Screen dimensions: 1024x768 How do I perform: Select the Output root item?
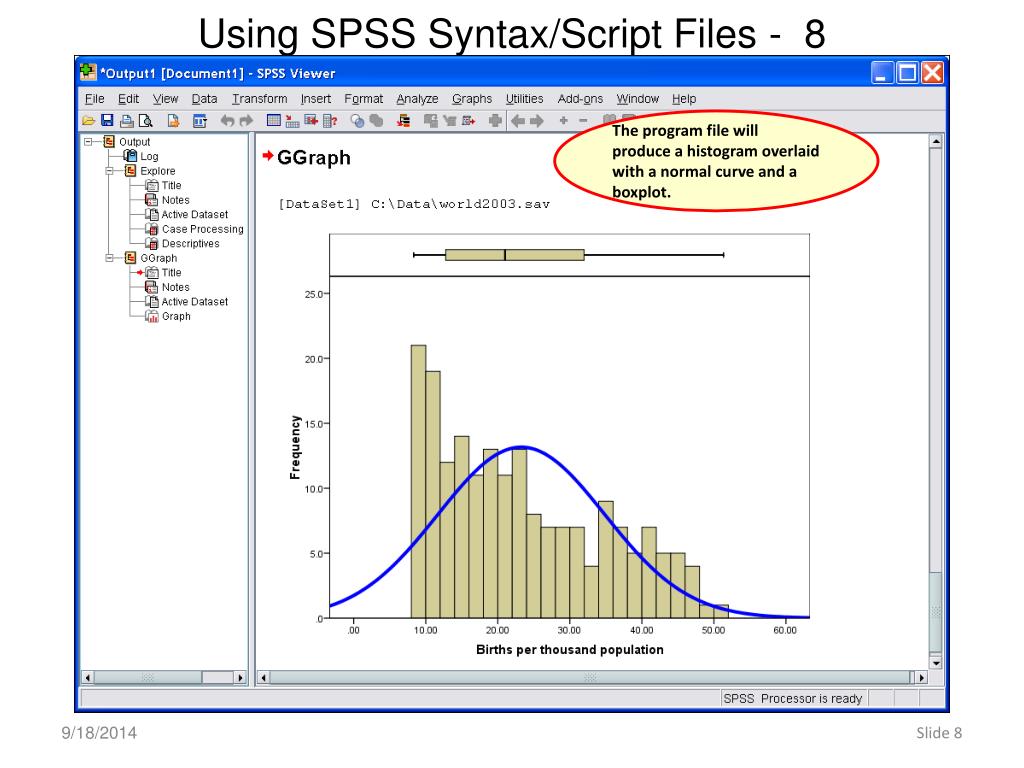point(134,142)
